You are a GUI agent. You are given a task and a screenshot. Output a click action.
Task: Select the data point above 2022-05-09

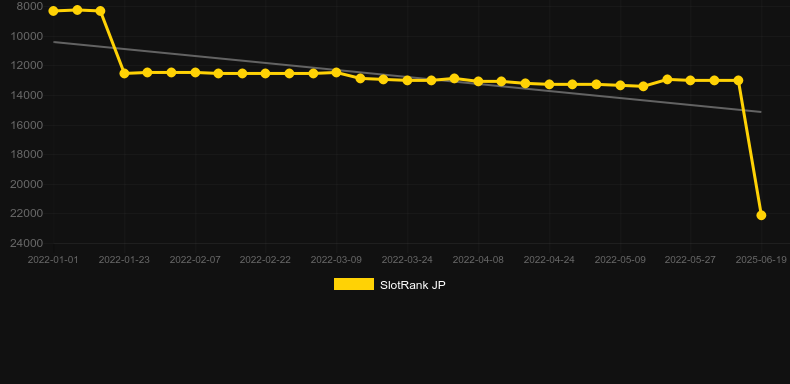(620, 85)
